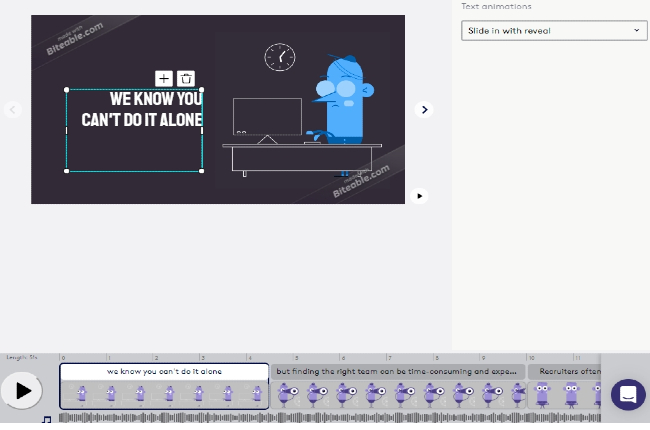Play scene preview with small play button
The image size is (650, 430).
click(420, 196)
